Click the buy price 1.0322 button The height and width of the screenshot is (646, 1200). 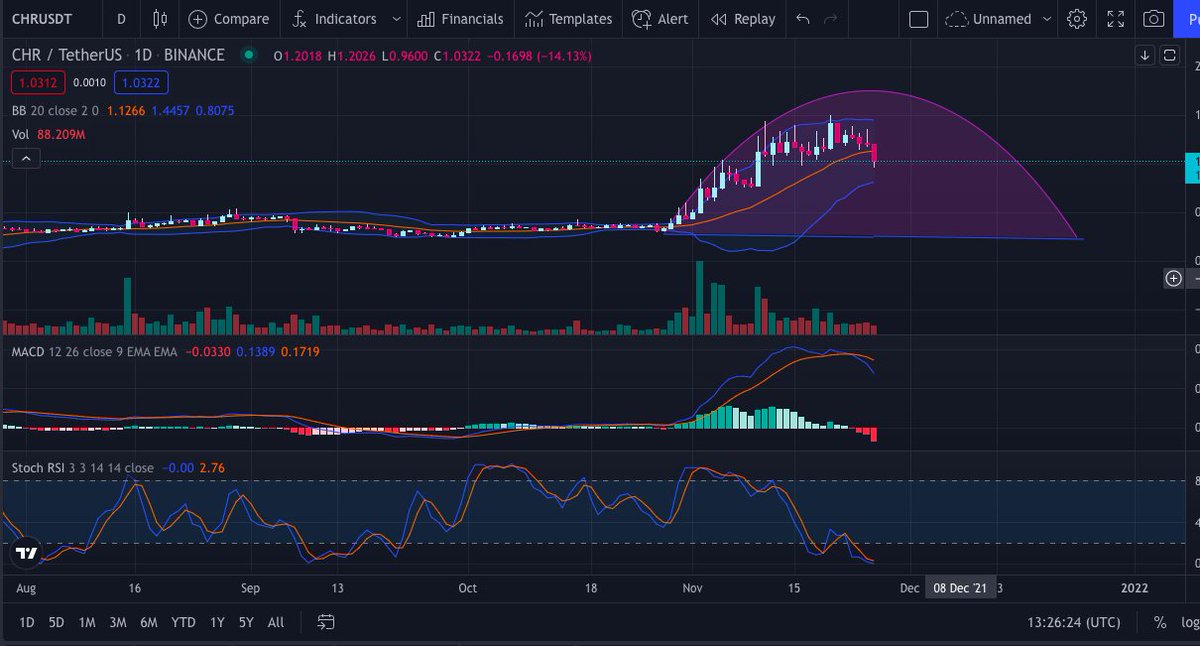[141, 83]
